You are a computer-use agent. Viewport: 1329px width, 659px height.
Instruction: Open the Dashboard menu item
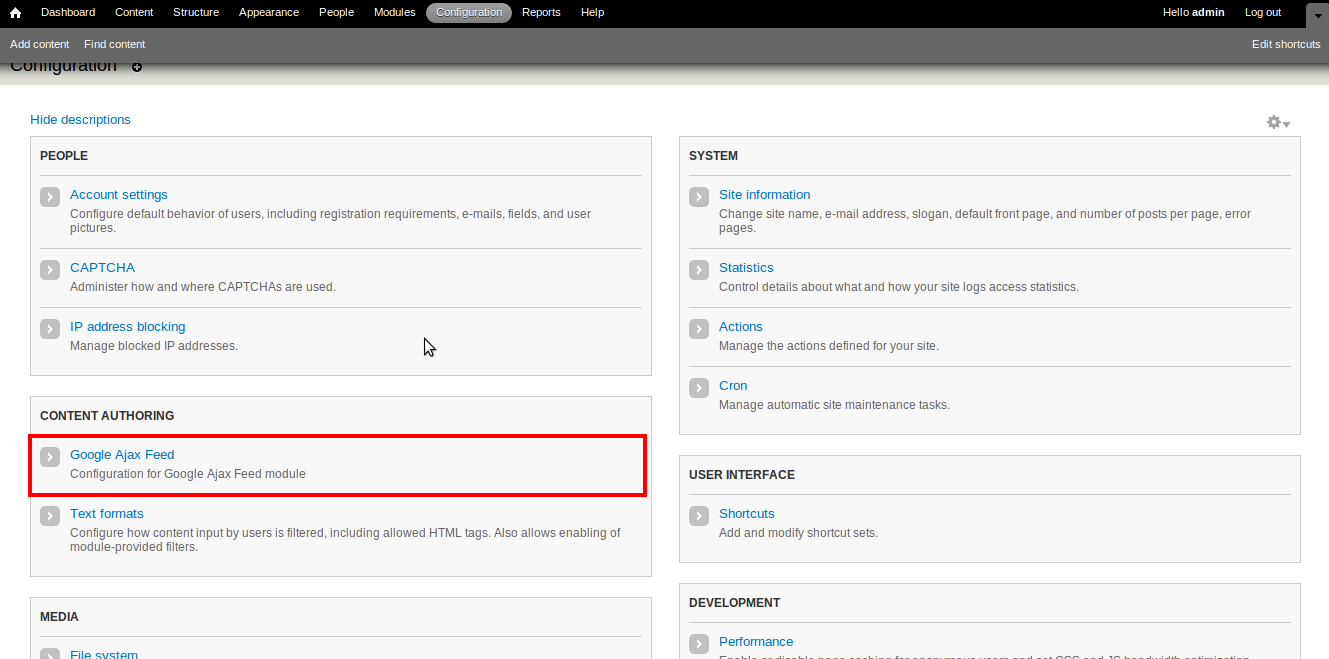[68, 12]
